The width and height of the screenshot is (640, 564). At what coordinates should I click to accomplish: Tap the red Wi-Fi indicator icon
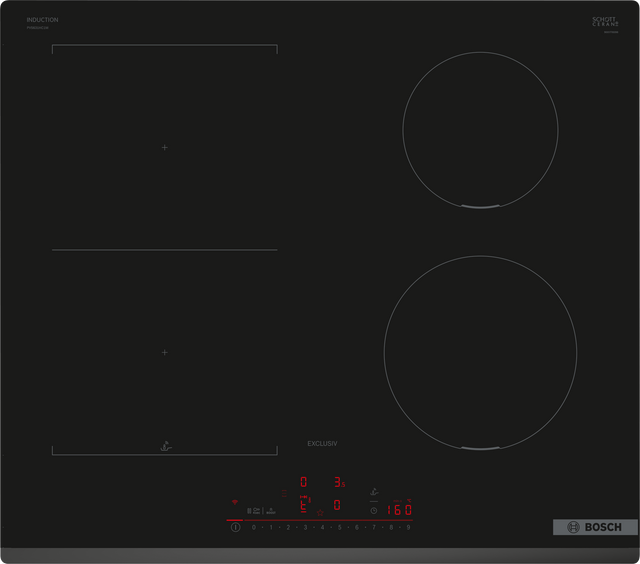coord(236,501)
